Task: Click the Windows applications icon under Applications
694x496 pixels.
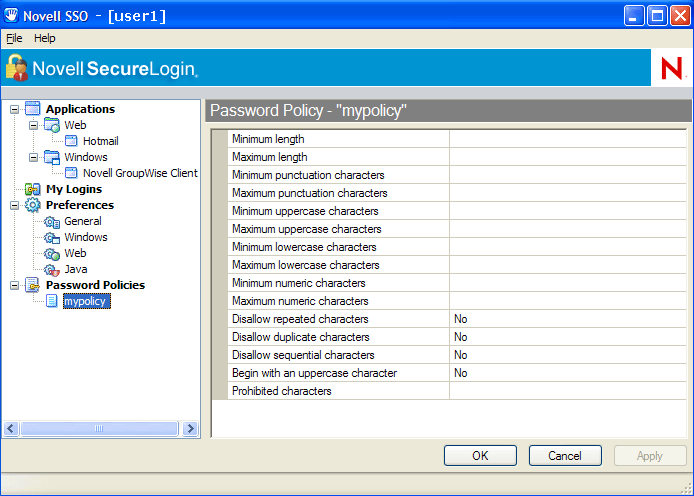Action: click(x=52, y=157)
